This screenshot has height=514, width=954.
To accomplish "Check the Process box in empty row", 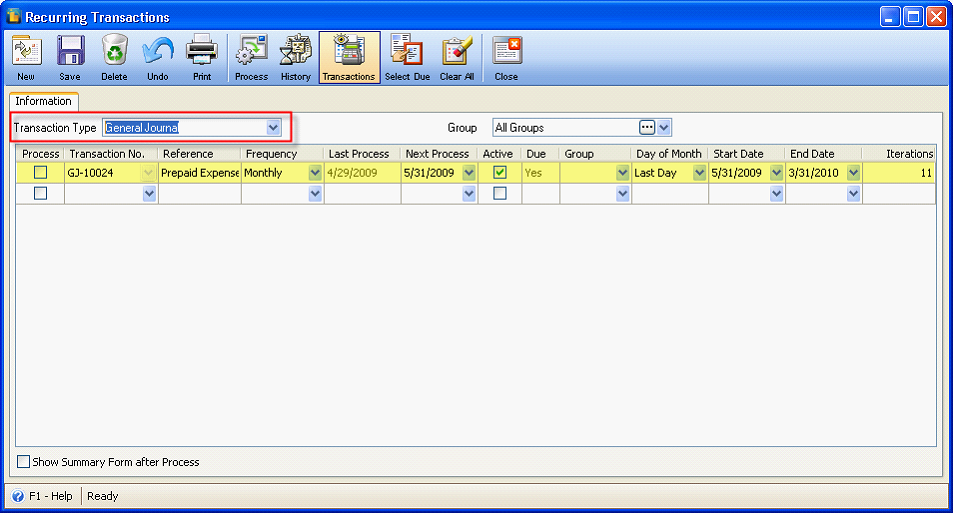I will (x=40, y=193).
